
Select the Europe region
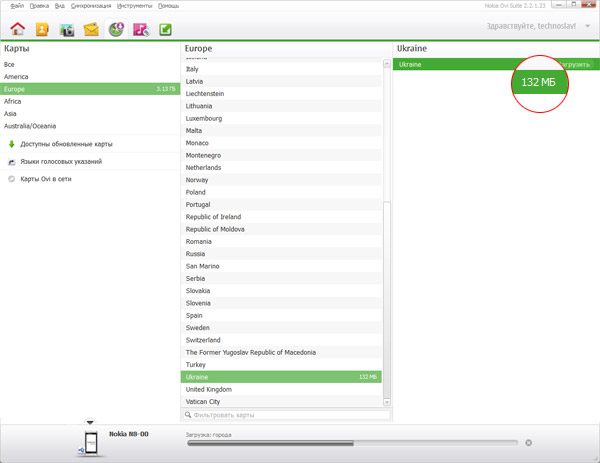coord(90,89)
